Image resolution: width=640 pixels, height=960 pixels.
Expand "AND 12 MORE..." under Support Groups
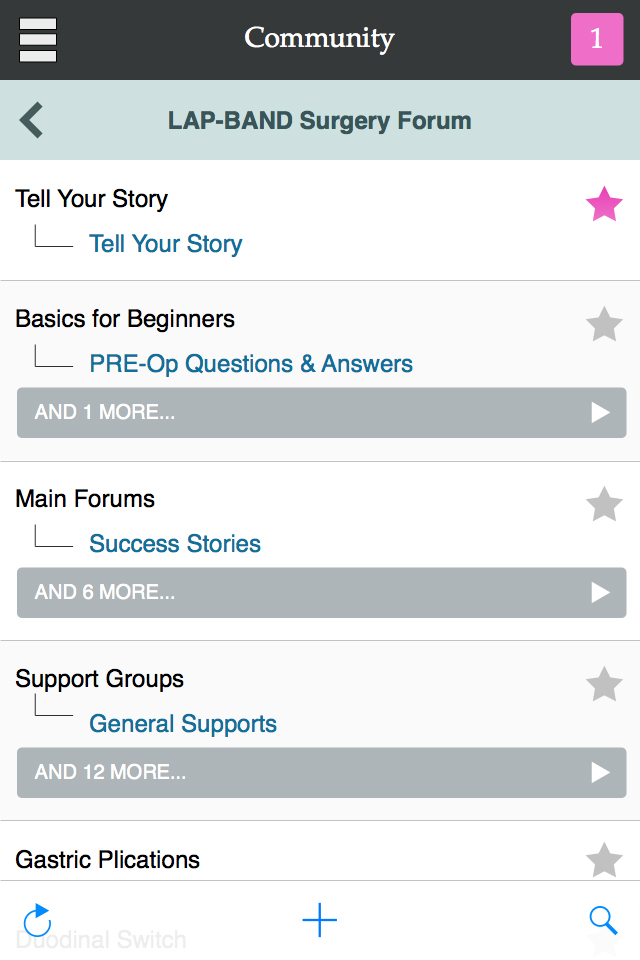tap(321, 773)
